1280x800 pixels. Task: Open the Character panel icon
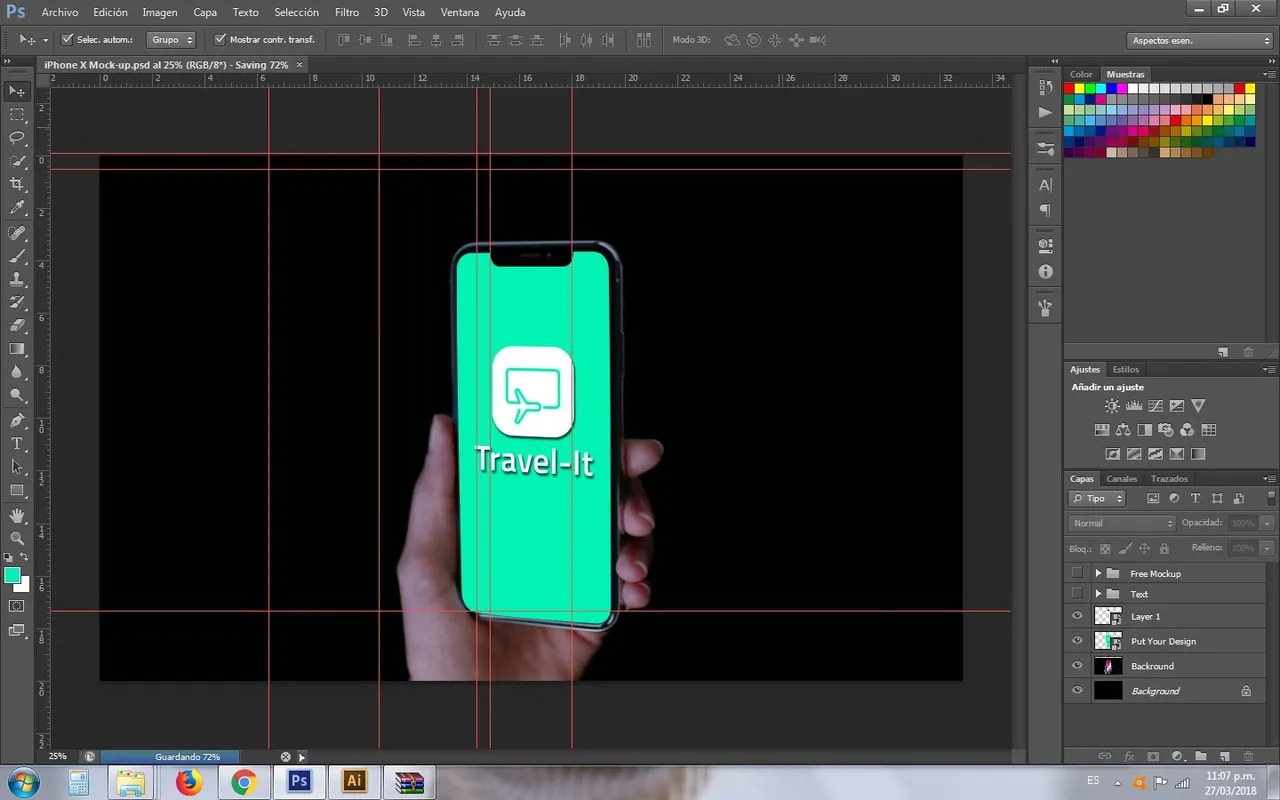pos(1046,185)
